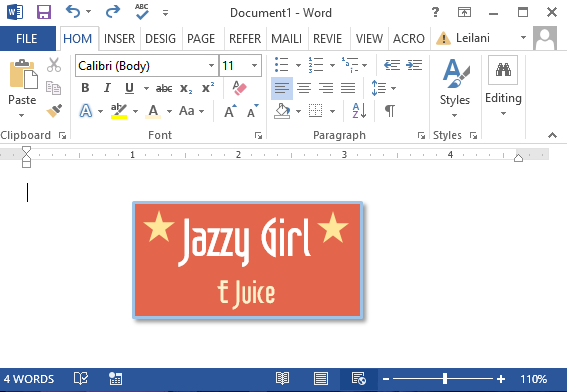The width and height of the screenshot is (567, 392).
Task: Redo the last action
Action: point(112,12)
